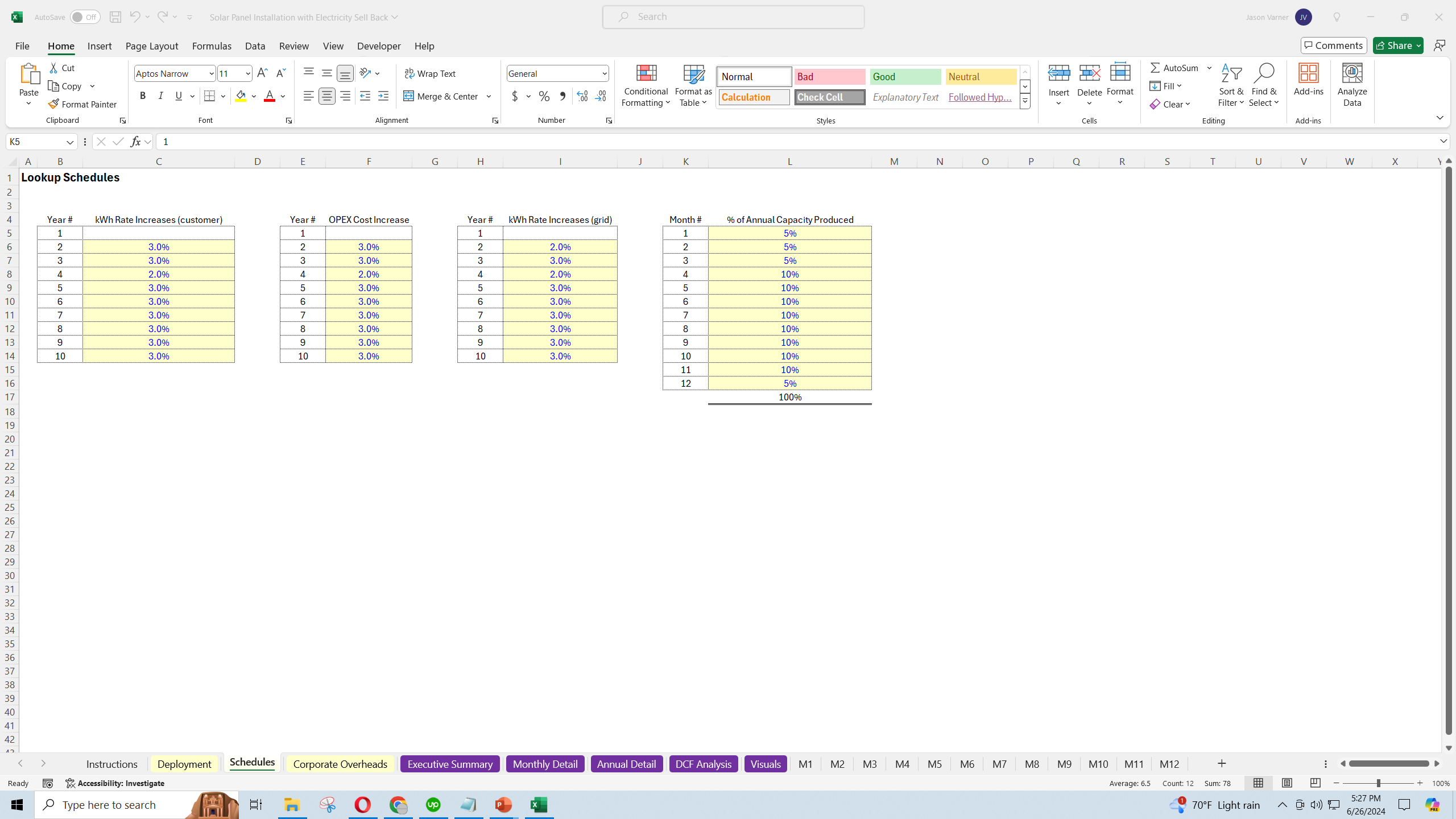The width and height of the screenshot is (1456, 819).
Task: Open Find & Select menu
Action: point(1264,85)
